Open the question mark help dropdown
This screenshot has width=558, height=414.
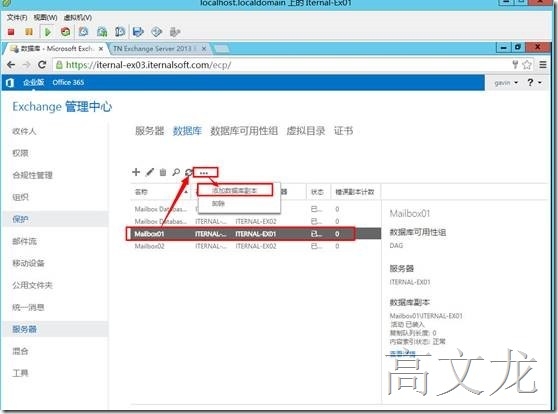point(535,83)
